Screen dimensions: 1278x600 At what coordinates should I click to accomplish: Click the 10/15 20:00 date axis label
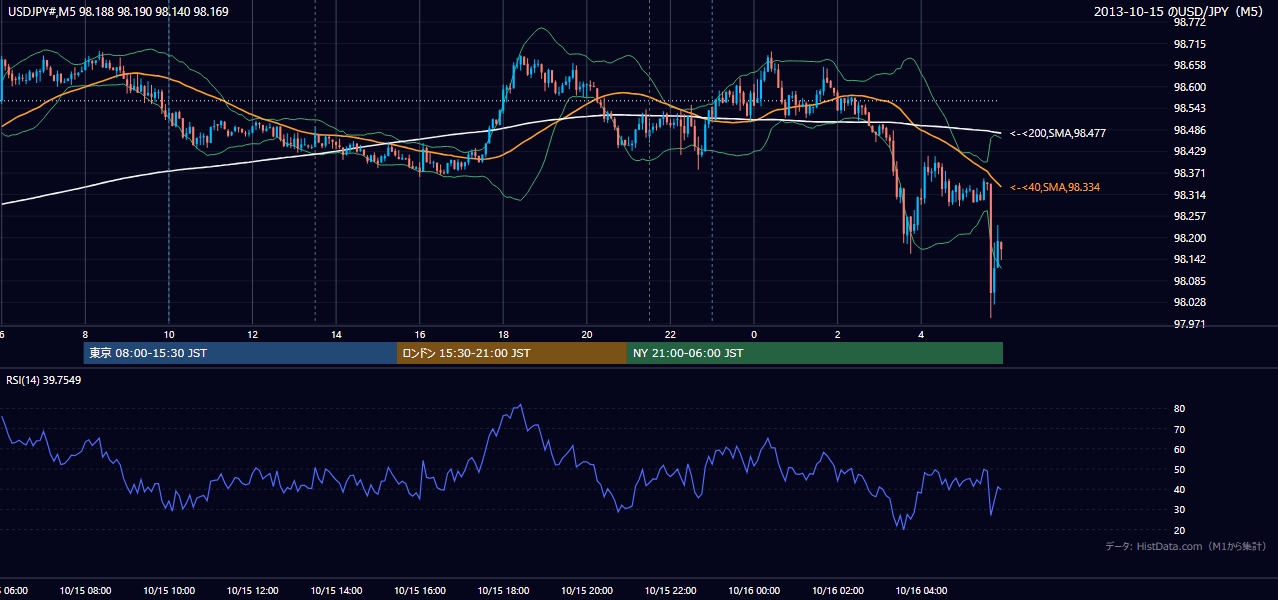[x=586, y=590]
